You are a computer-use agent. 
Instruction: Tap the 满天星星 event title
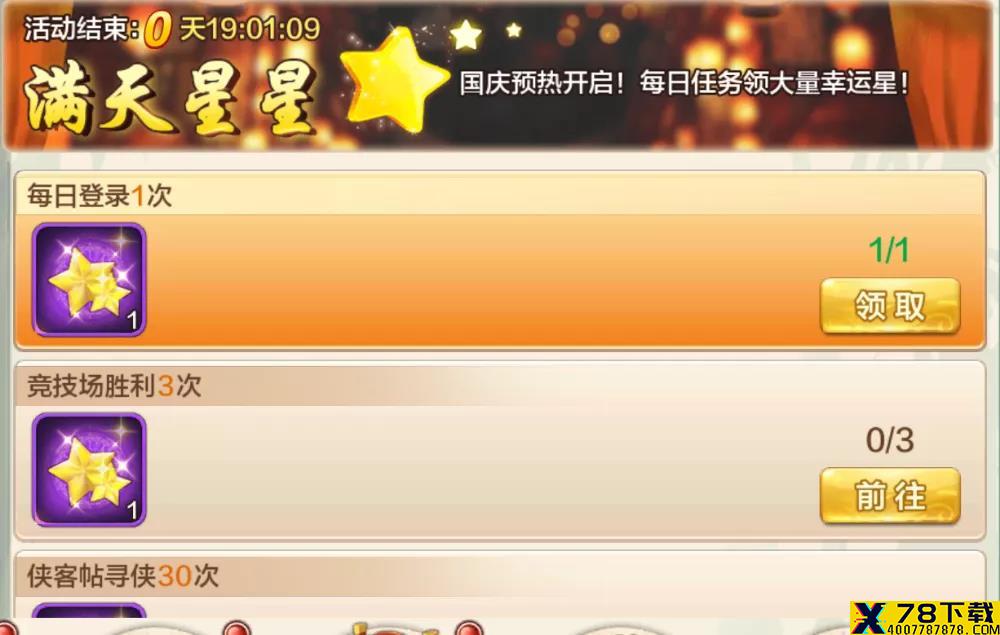(x=171, y=98)
